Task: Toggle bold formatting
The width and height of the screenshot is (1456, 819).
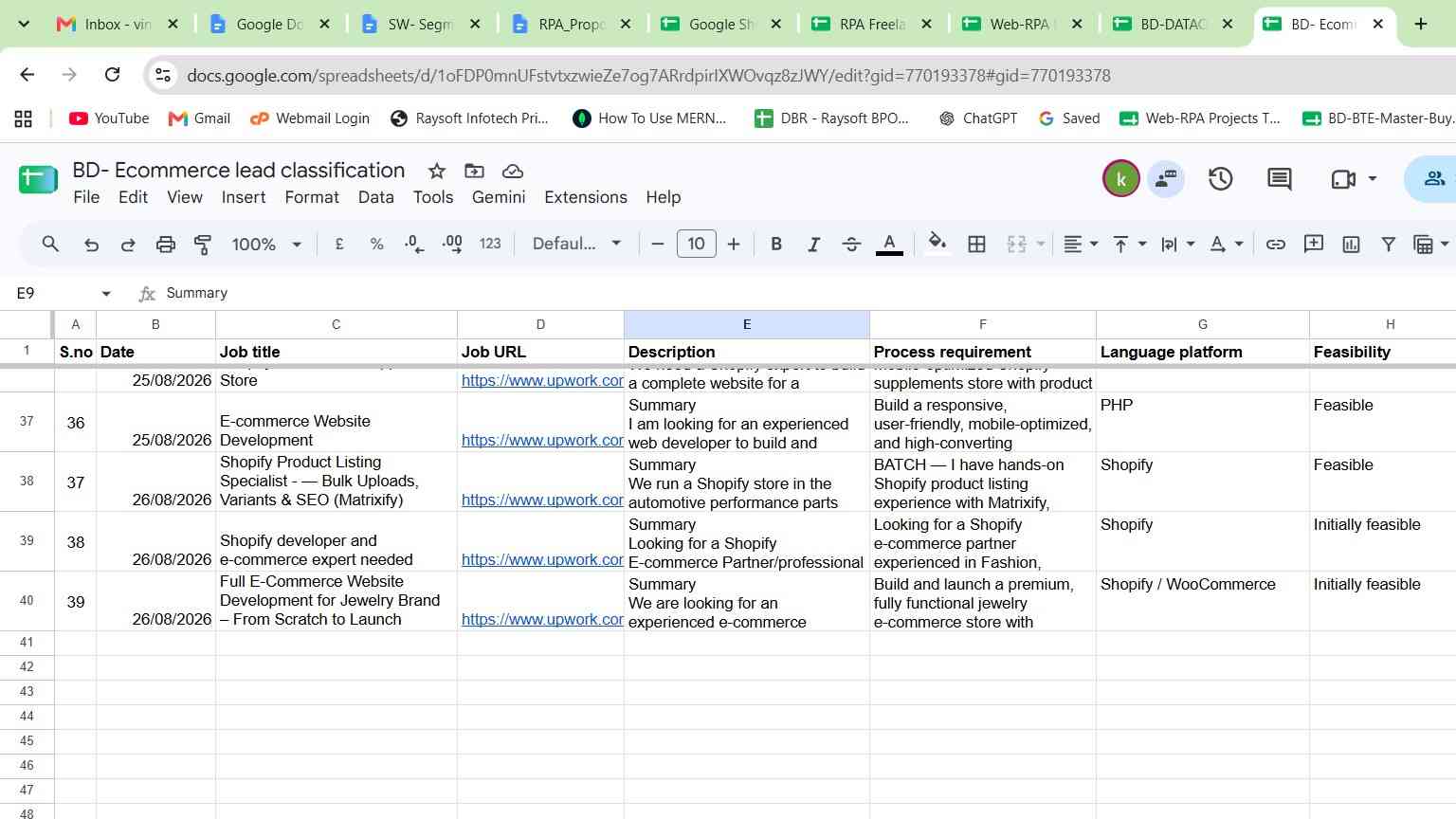Action: [x=776, y=245]
